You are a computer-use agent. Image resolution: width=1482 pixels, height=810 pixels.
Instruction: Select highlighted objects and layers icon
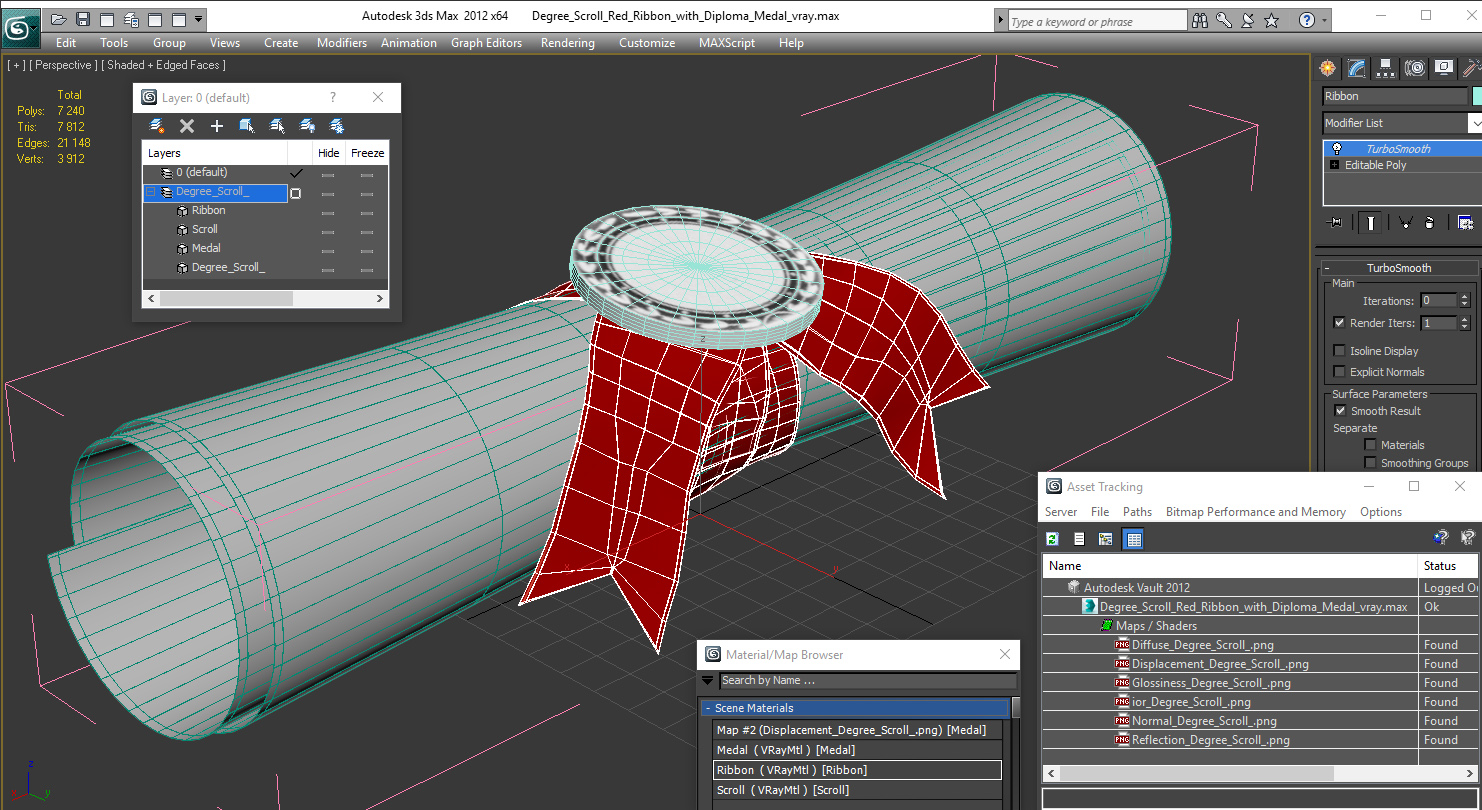point(247,126)
